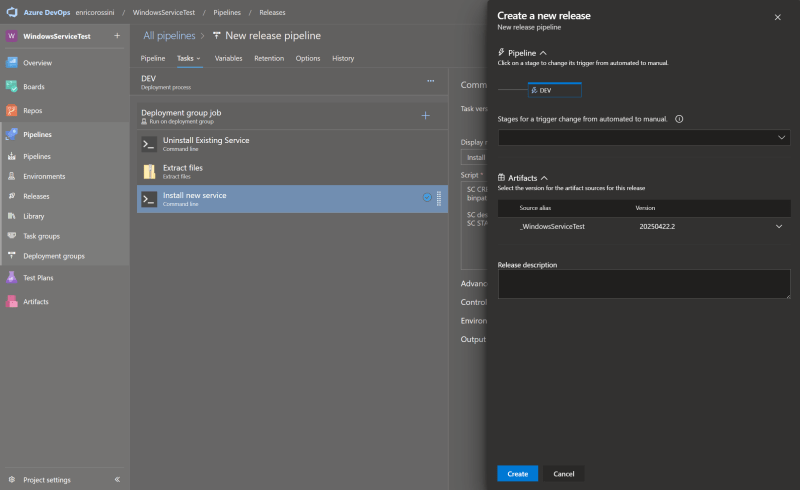Switch to the Retention tab
Image resolution: width=800 pixels, height=490 pixels.
tap(269, 59)
